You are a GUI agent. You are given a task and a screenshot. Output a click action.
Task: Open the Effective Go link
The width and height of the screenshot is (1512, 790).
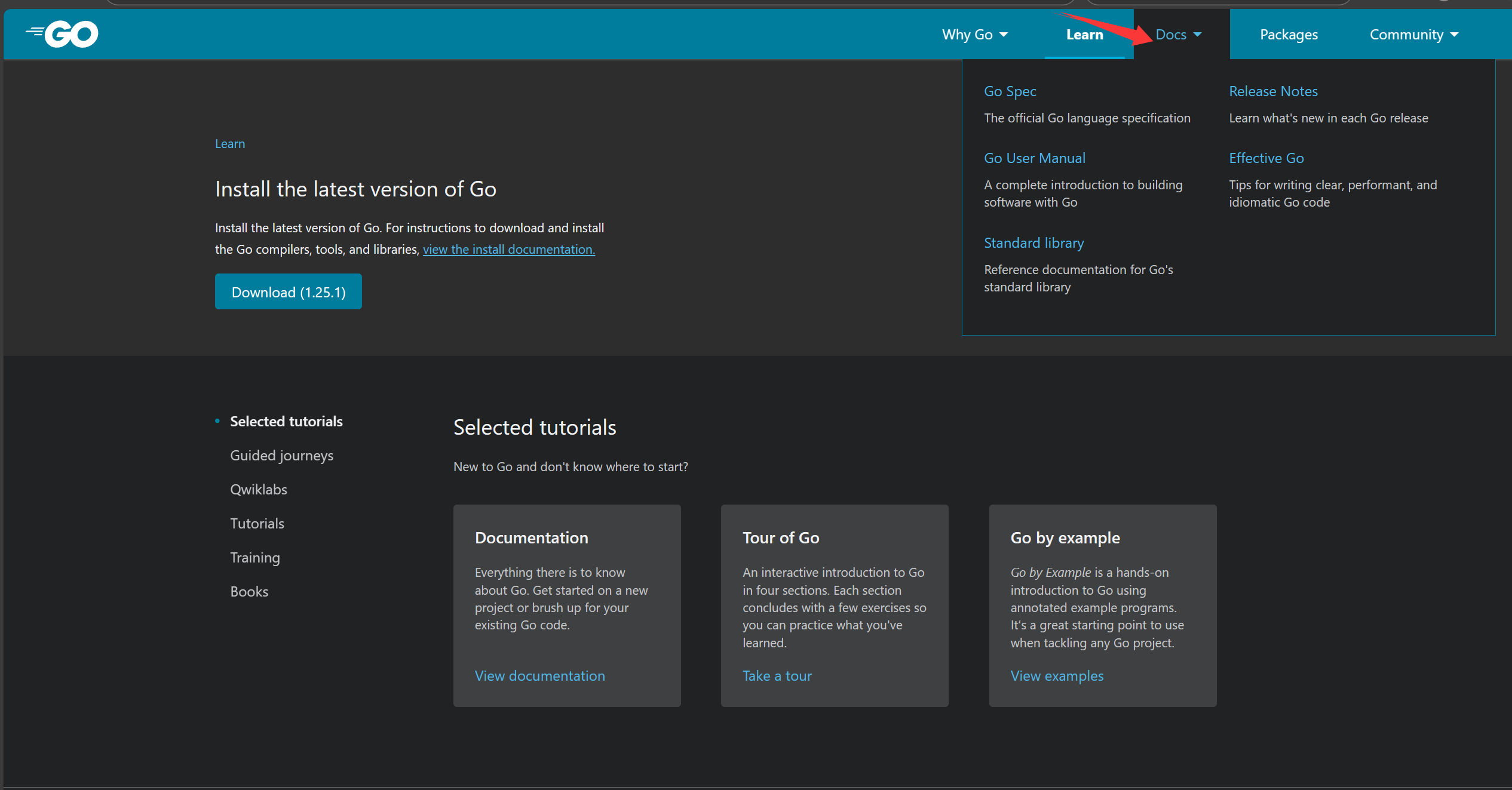pyautogui.click(x=1266, y=158)
